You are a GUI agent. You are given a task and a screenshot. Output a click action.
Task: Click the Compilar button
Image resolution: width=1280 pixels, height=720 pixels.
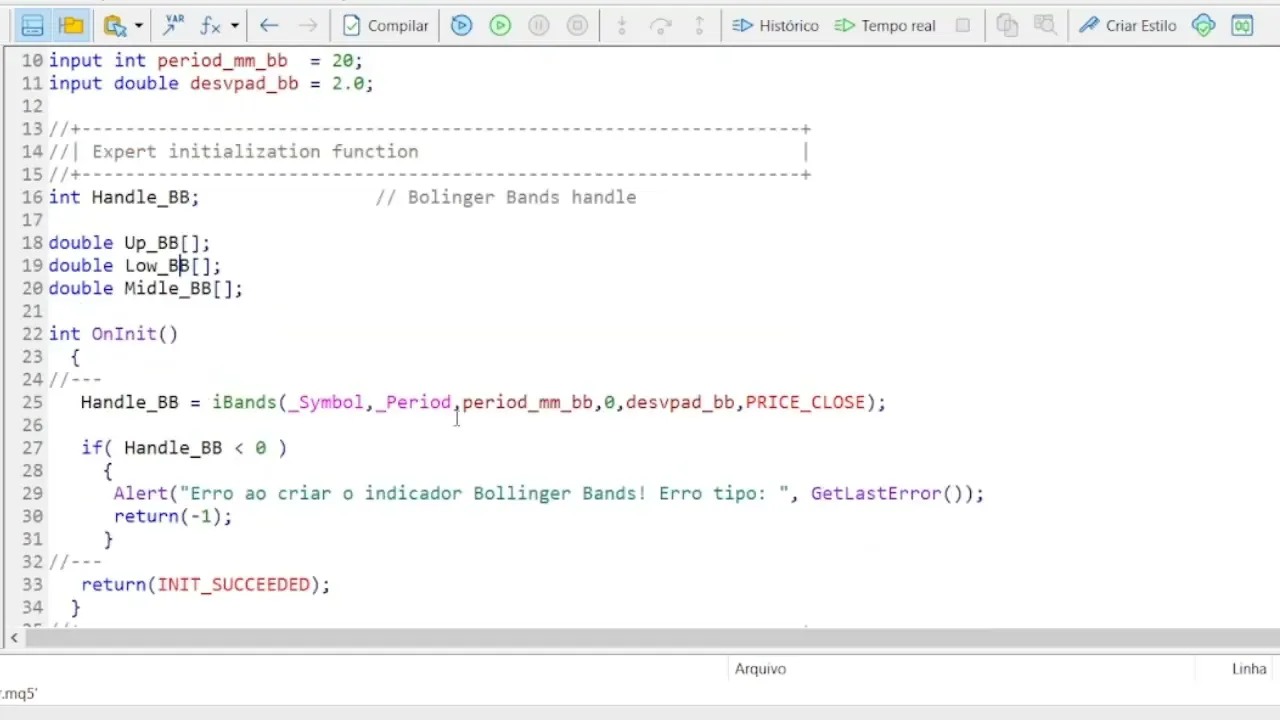[x=386, y=25]
